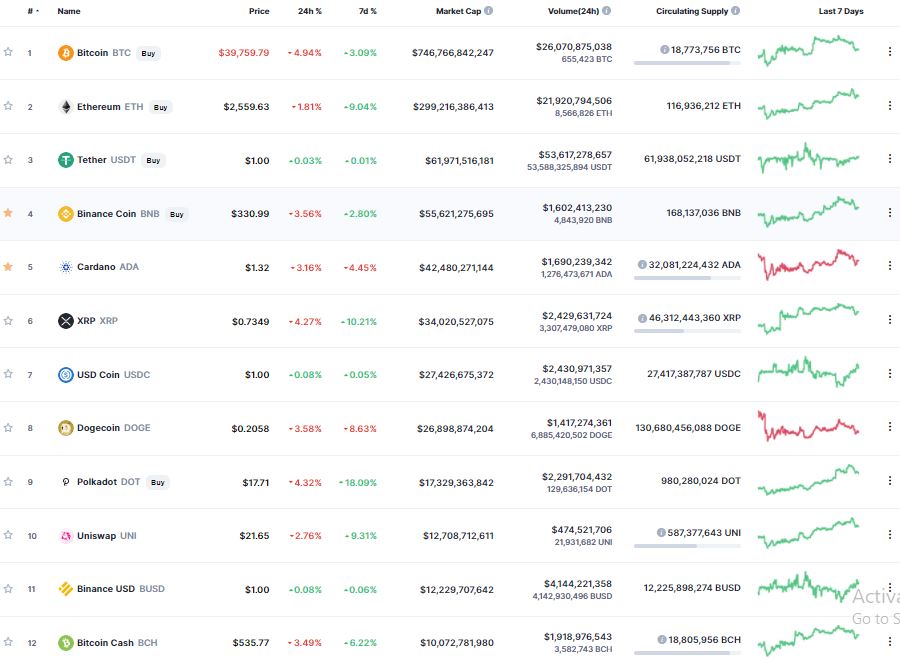Open the Bitcoin Cash row options menu
The height and width of the screenshot is (661, 900).
pos(890,641)
